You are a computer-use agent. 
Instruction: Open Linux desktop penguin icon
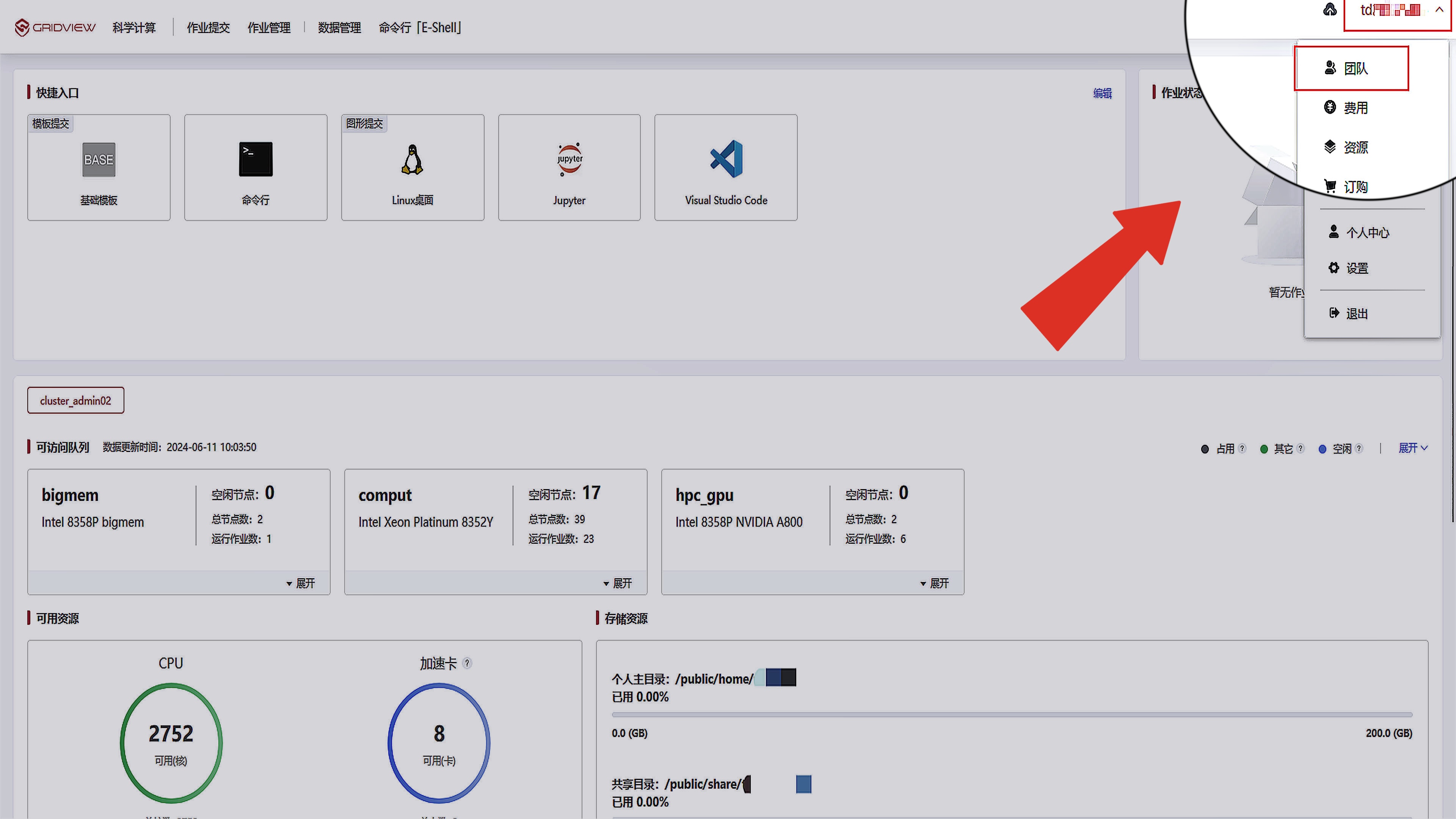click(412, 159)
